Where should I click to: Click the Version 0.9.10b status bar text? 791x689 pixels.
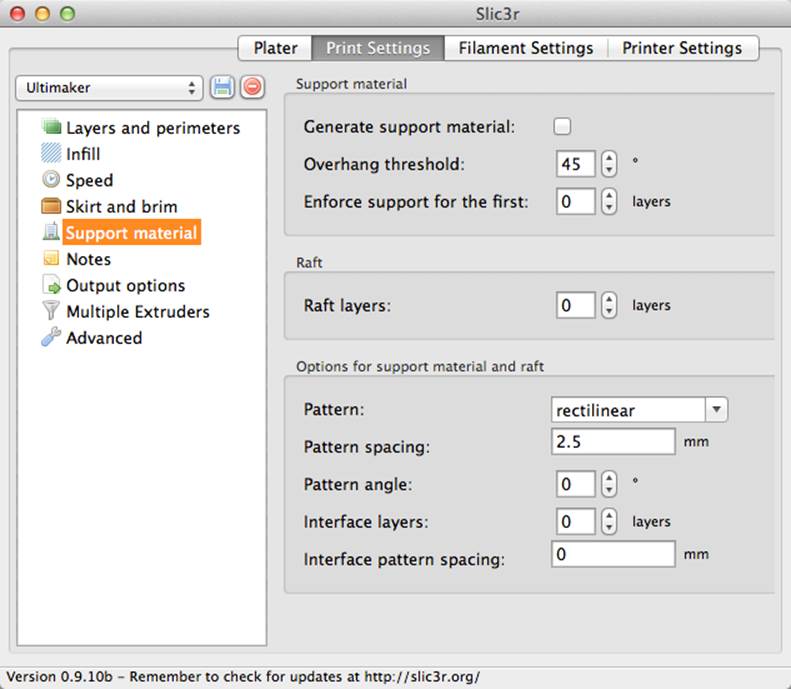pos(243,676)
